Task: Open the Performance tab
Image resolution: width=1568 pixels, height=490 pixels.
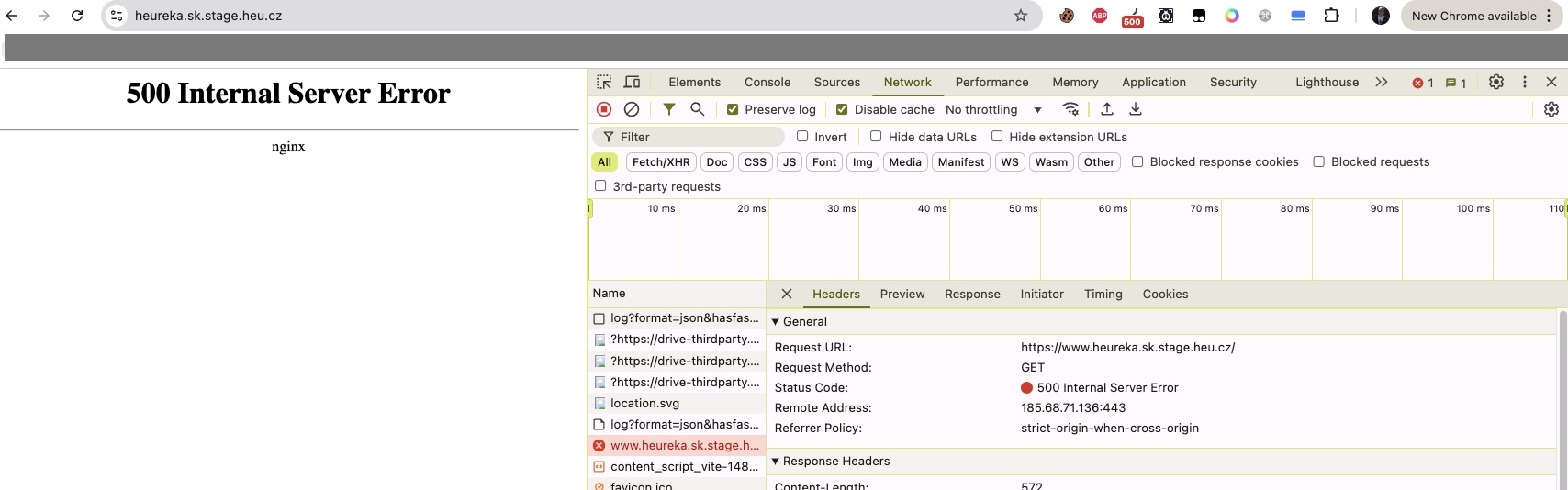Action: pos(991,82)
